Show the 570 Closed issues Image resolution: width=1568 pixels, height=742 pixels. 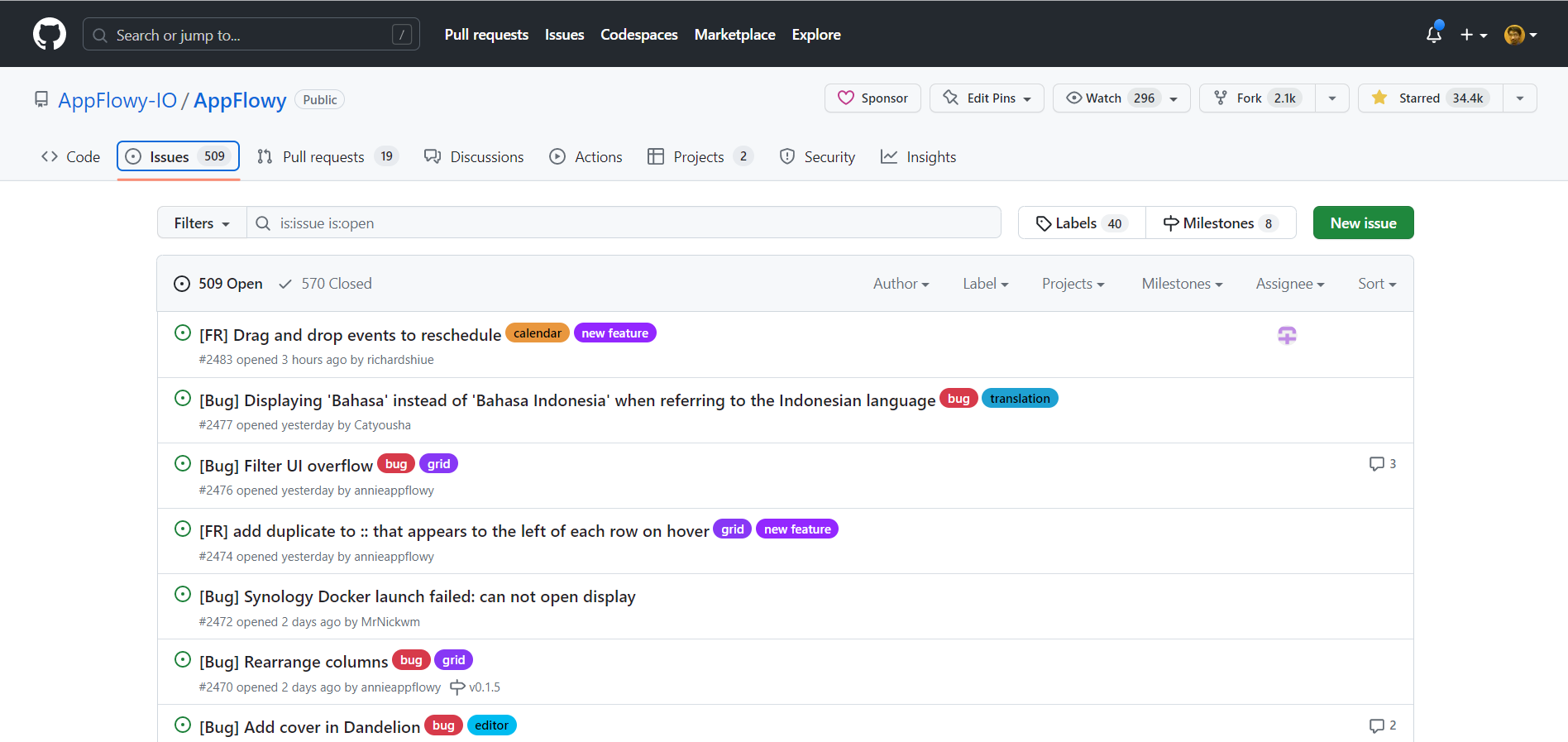[x=325, y=284]
